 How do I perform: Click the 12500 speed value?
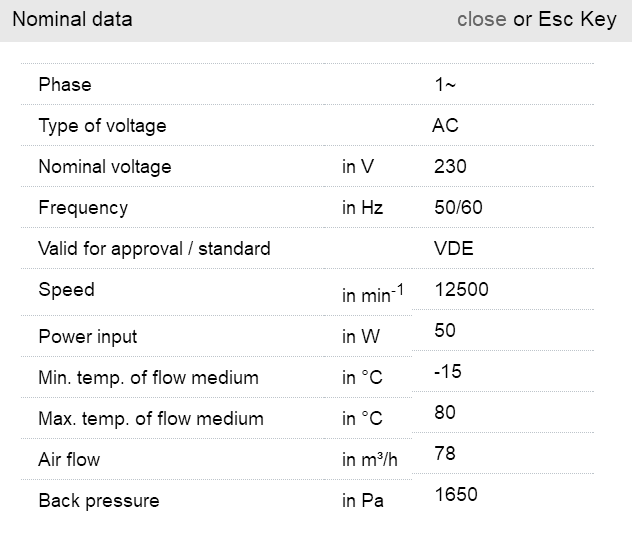[x=462, y=290]
